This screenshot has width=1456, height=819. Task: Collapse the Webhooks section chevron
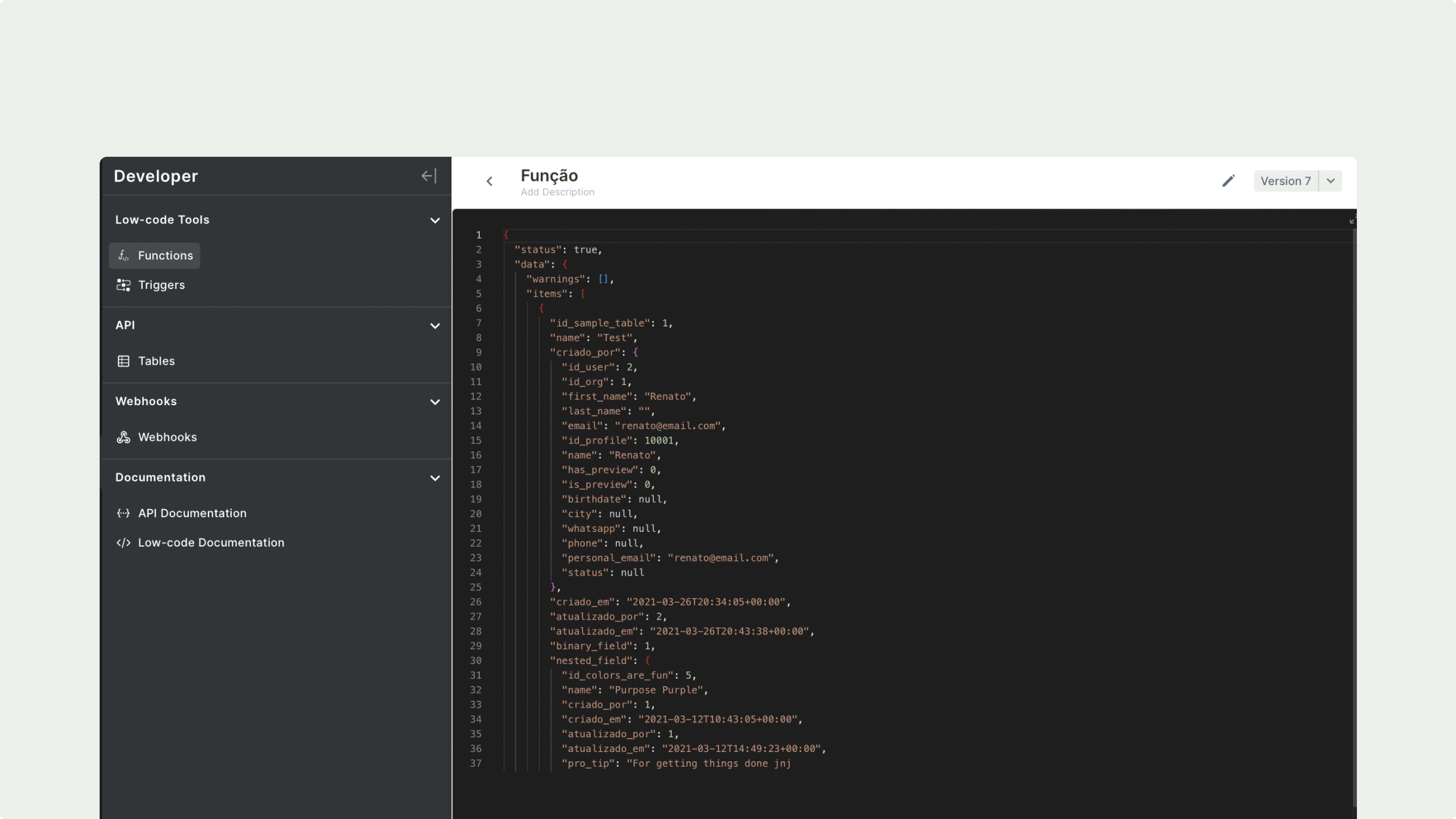pos(435,402)
